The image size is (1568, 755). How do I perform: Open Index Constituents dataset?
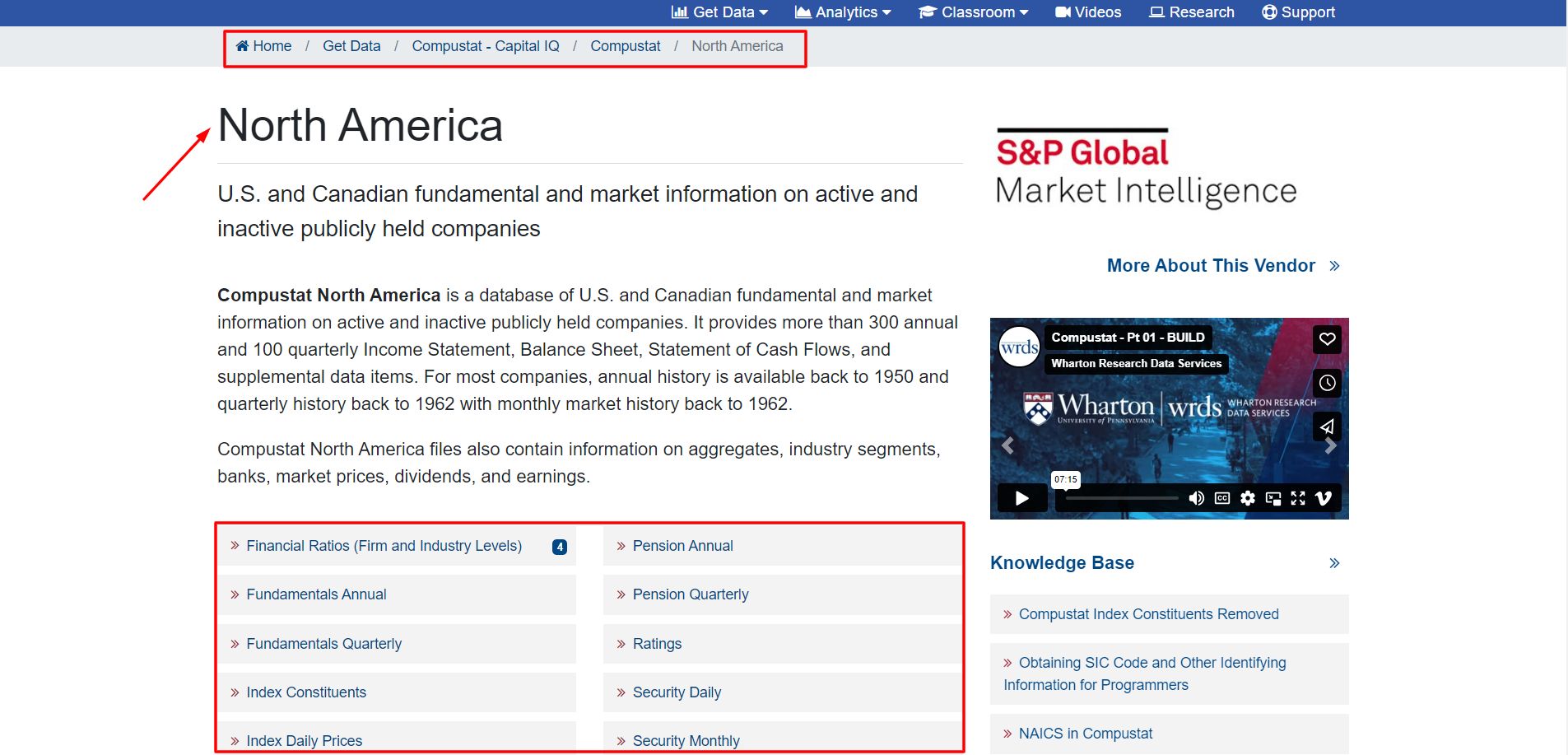click(306, 692)
